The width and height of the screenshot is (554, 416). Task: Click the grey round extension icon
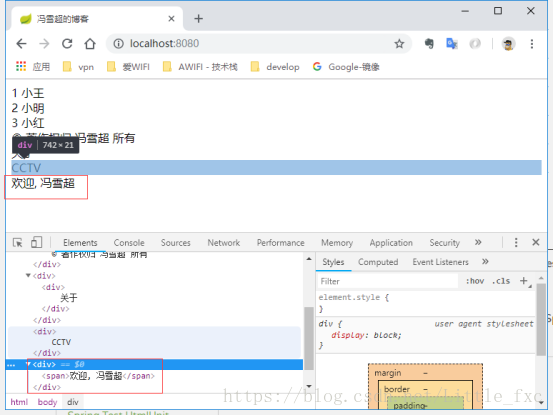(475, 43)
